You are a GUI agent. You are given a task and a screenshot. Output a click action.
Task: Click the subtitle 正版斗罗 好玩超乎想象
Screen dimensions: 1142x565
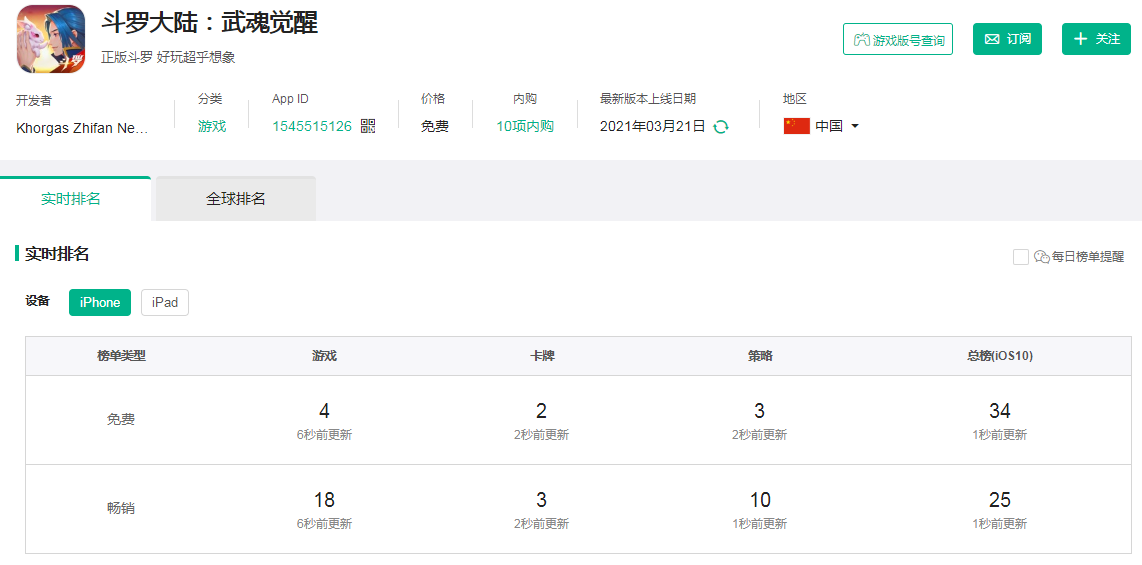coord(168,58)
